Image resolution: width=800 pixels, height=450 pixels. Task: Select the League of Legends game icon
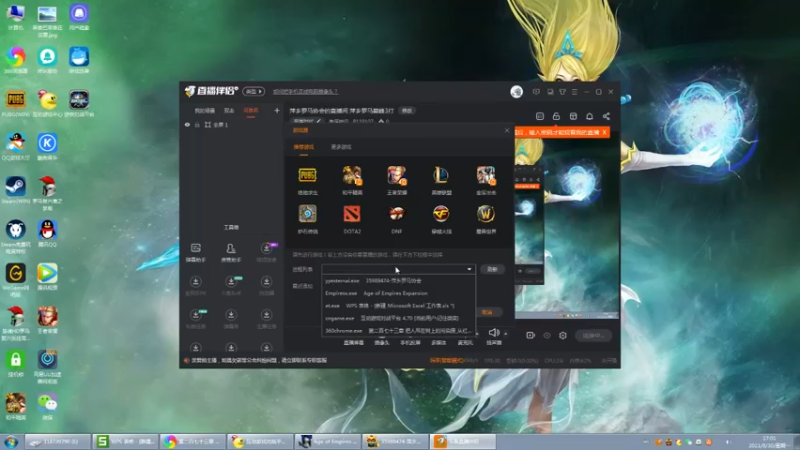tap(441, 176)
